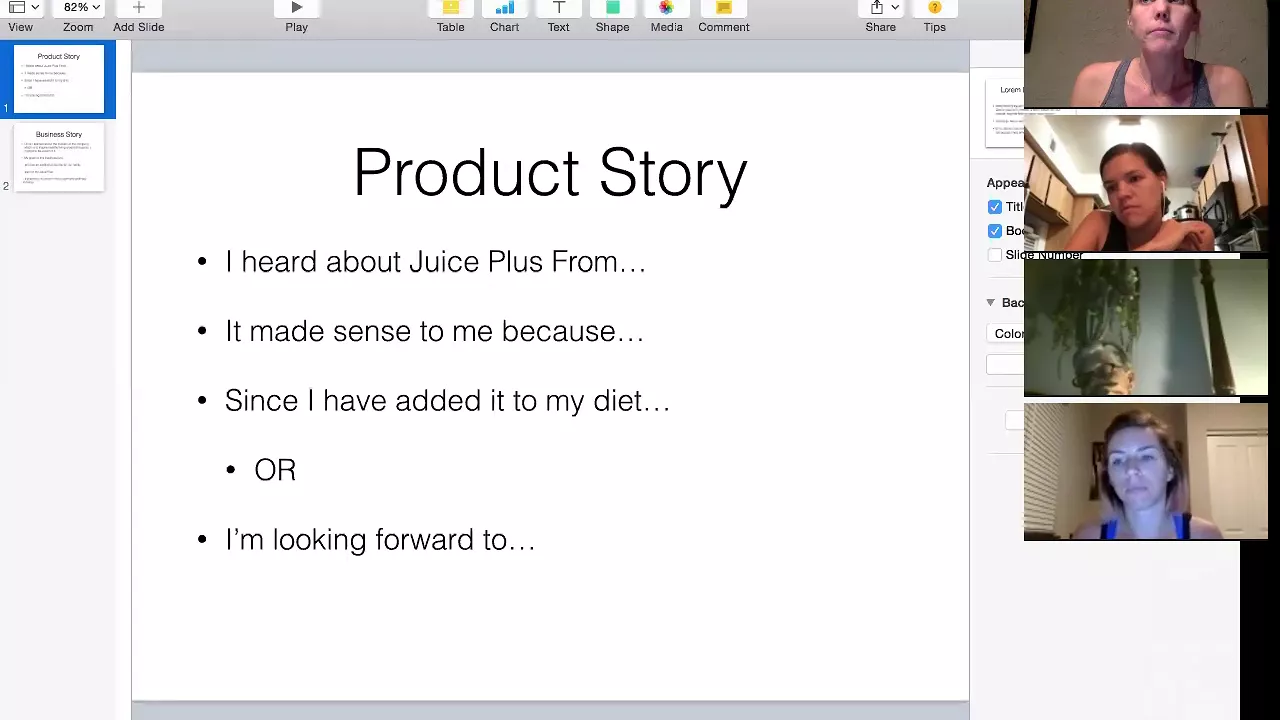Add a Comment note icon
Viewport: 1280px width, 720px height.
[x=723, y=7]
